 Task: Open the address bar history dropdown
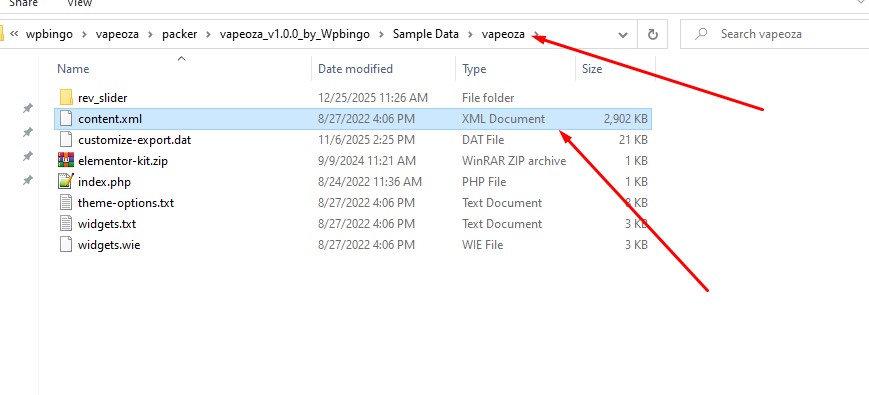[623, 34]
